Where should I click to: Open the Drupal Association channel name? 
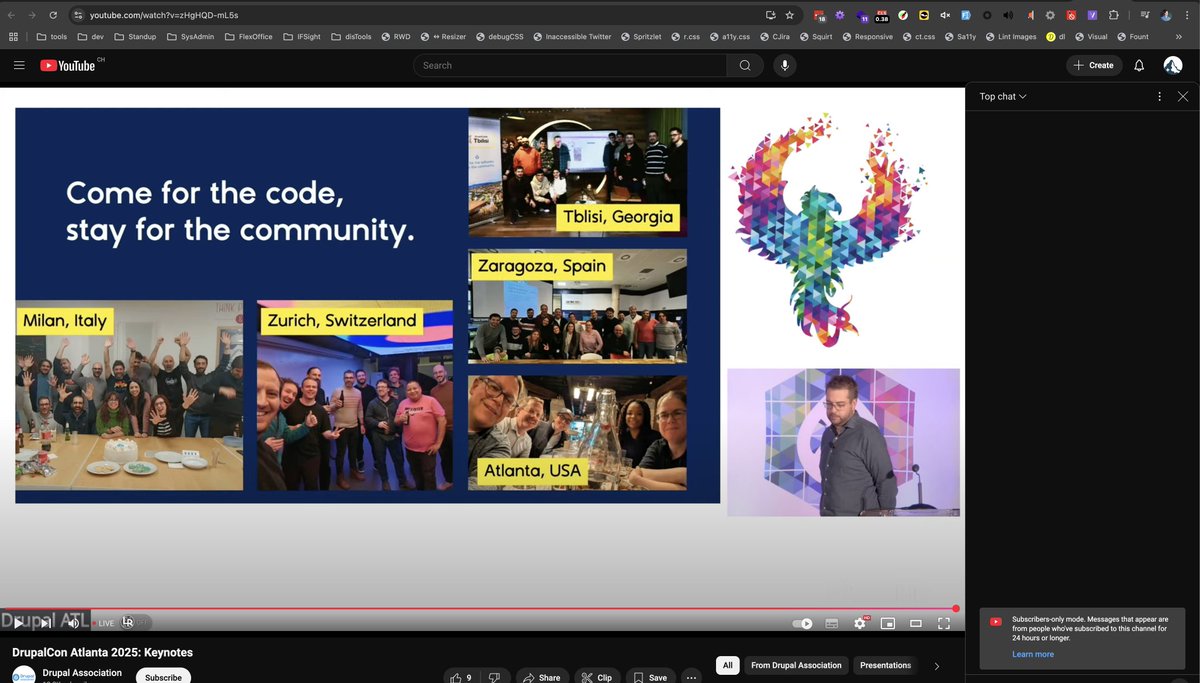coord(82,673)
